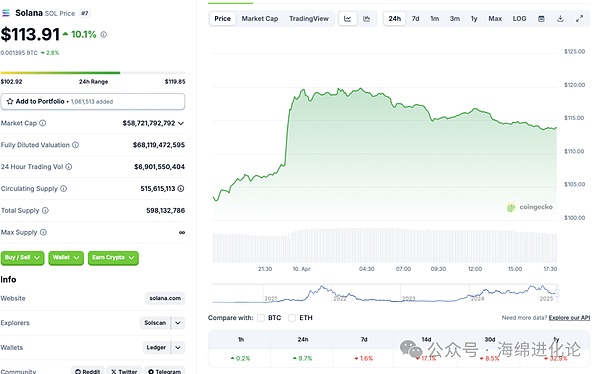This screenshot has height=374, width=600.
Task: Open the Ledger wallets dropdown
Action: 178,348
